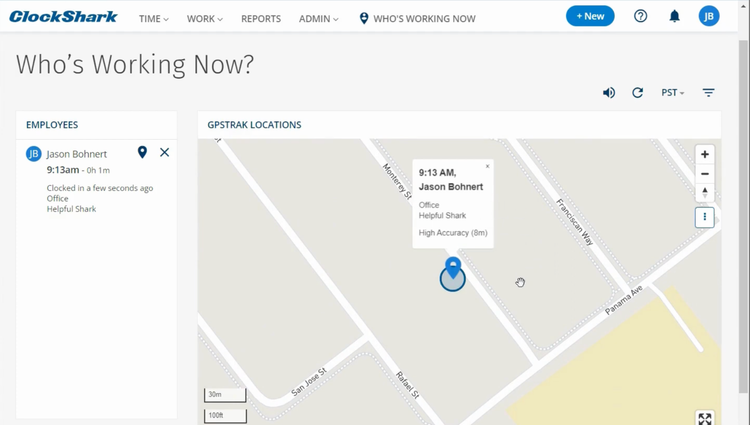Viewport: 750px width, 425px height.
Task: Click the X next to Jason Bohnert
Action: (x=165, y=153)
